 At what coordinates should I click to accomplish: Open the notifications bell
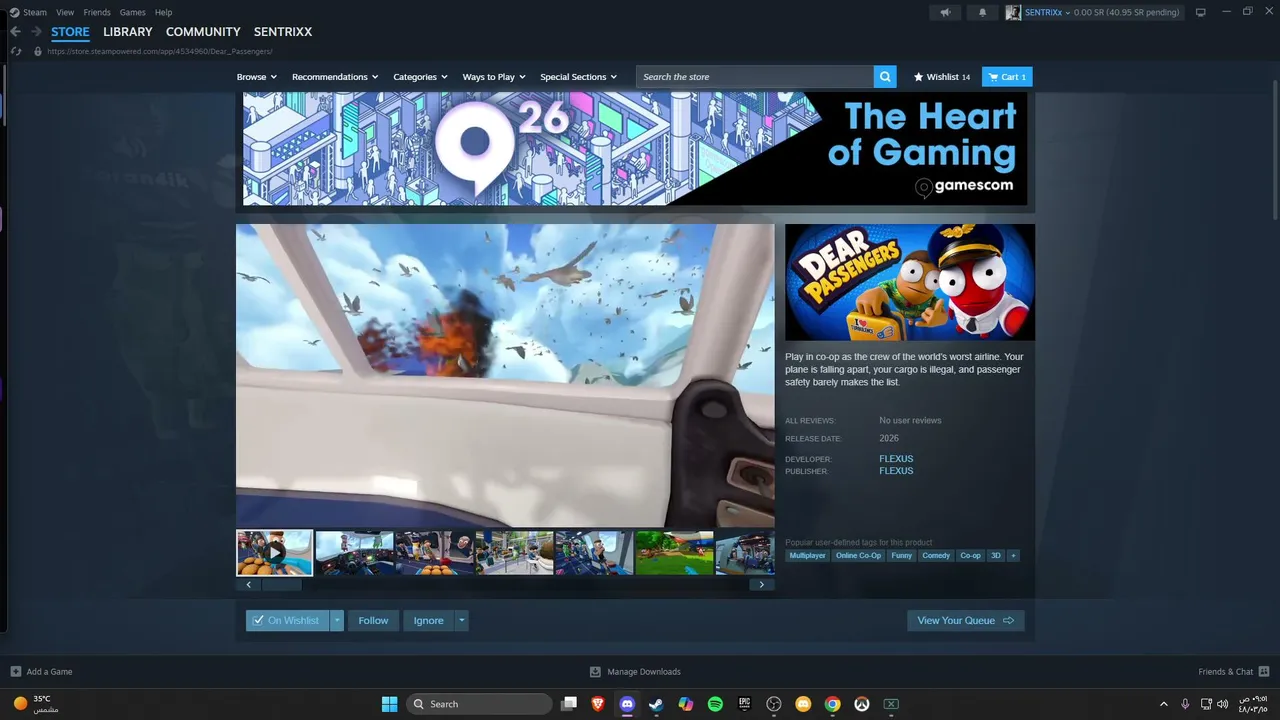pos(982,12)
